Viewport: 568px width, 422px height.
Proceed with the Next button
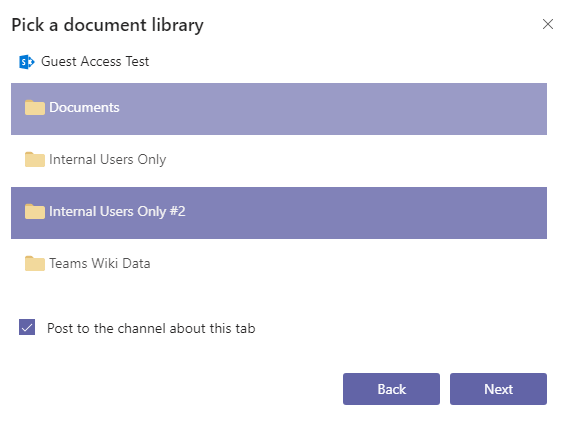498,389
